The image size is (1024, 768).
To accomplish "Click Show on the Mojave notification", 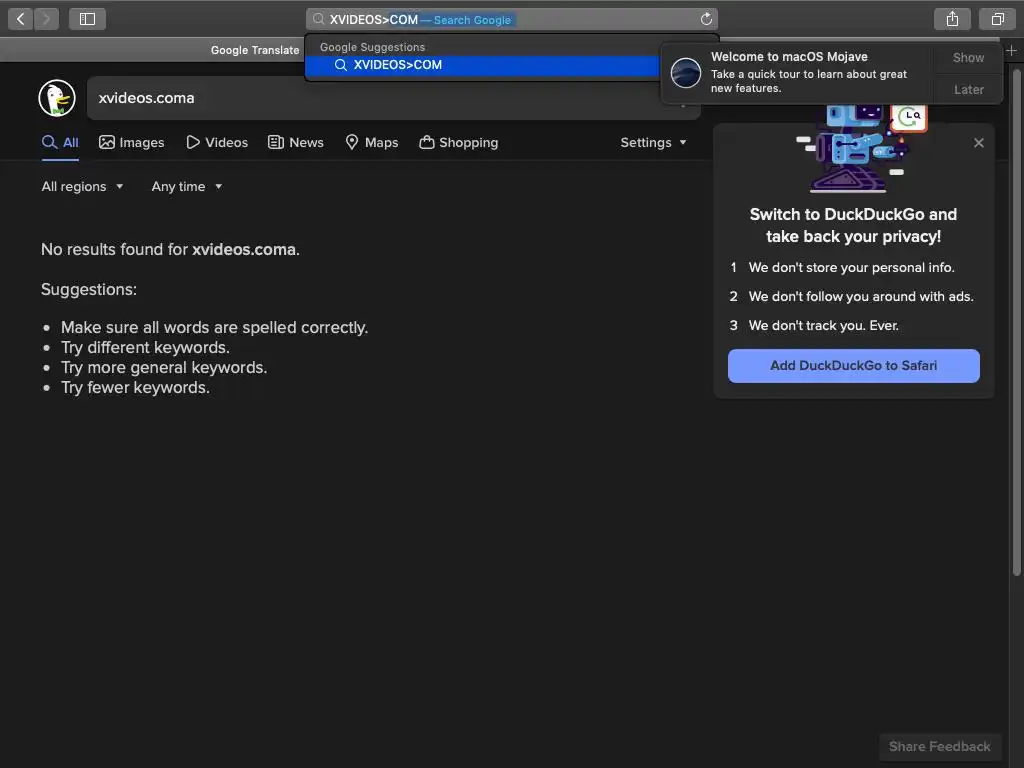I will click(x=968, y=57).
